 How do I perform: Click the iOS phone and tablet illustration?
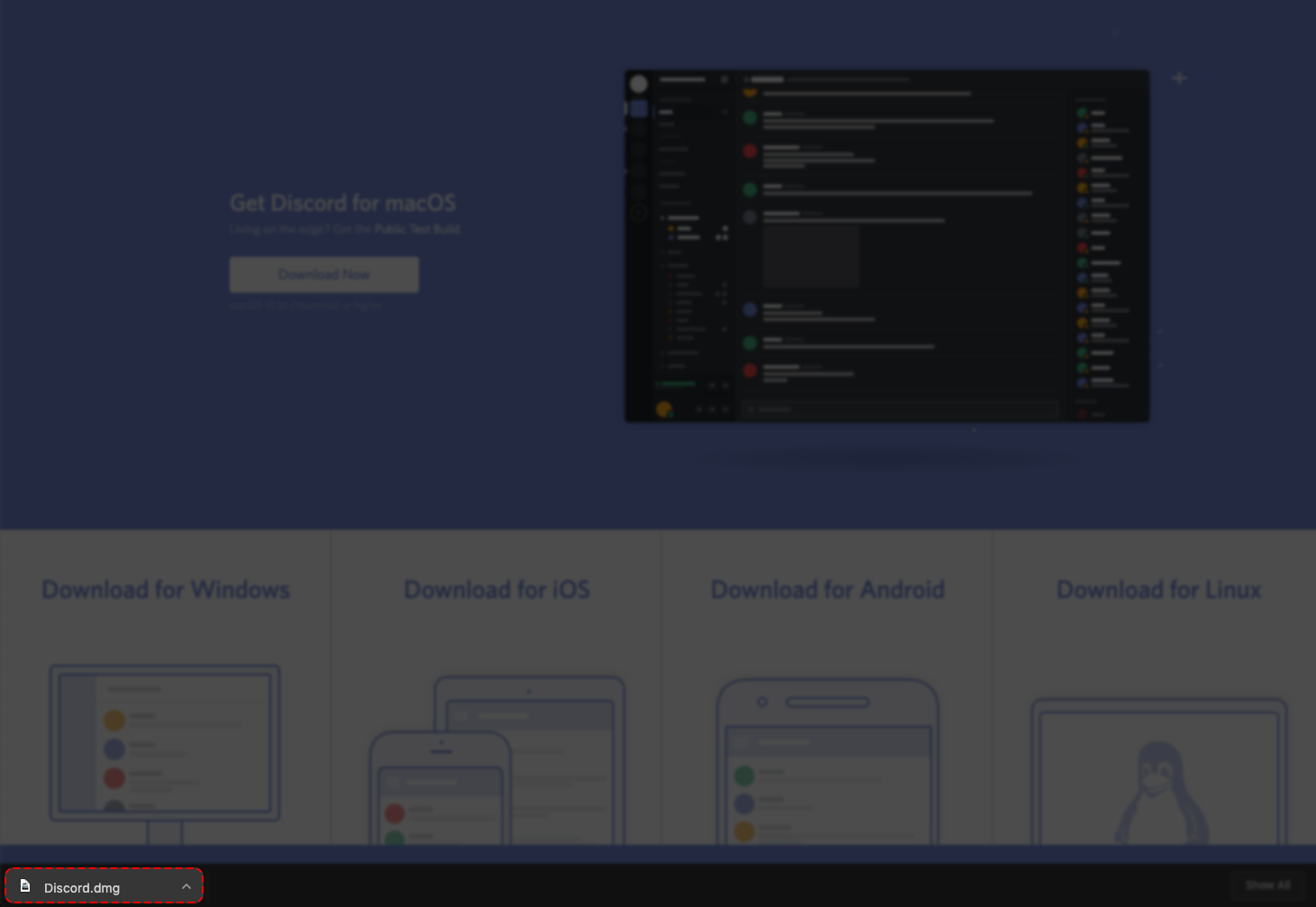pyautogui.click(x=497, y=760)
